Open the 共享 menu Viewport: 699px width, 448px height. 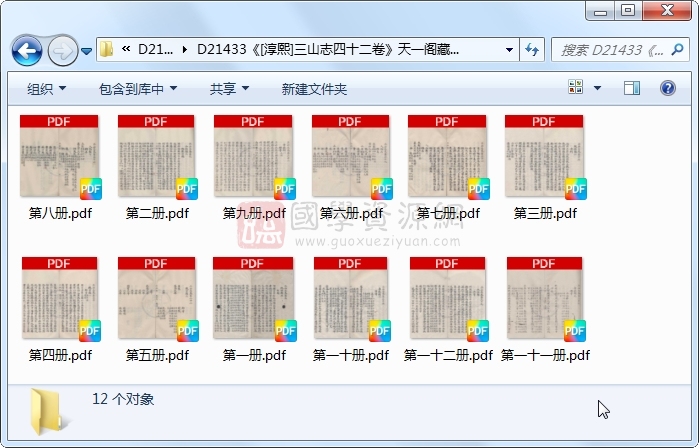[x=229, y=89]
